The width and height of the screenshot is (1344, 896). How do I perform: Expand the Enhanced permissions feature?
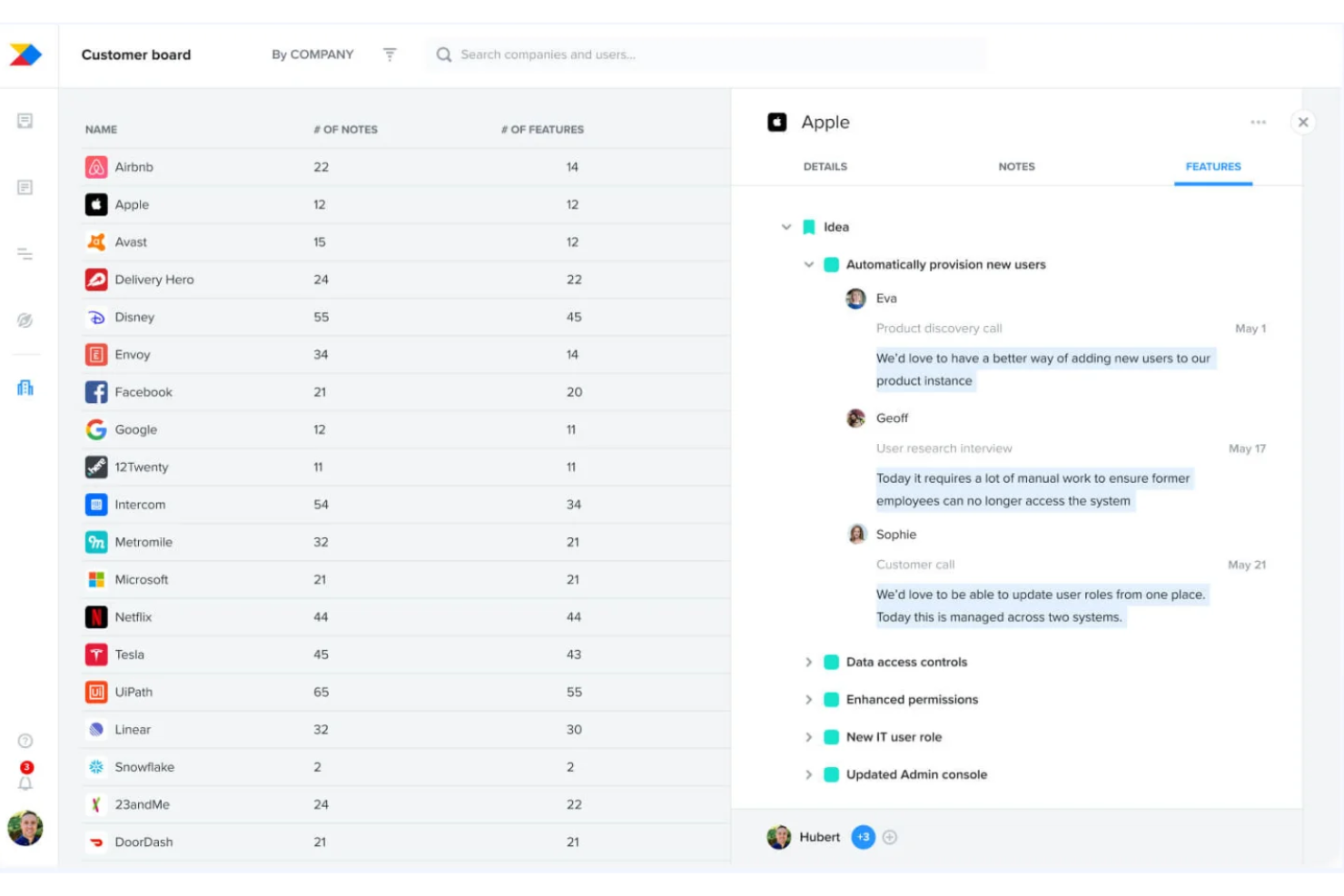[x=808, y=699]
